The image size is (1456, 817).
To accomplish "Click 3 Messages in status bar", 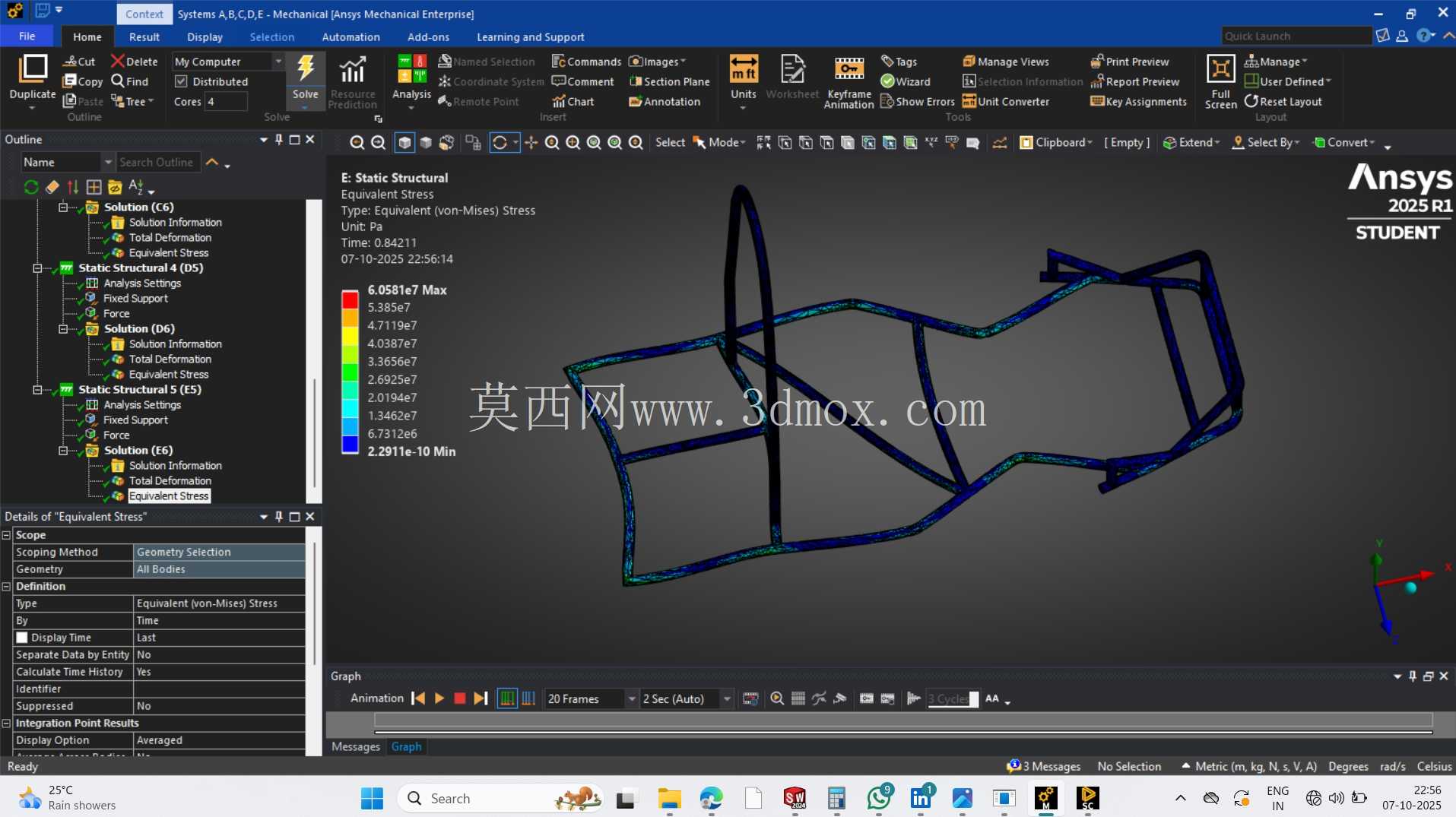I will point(1043,766).
